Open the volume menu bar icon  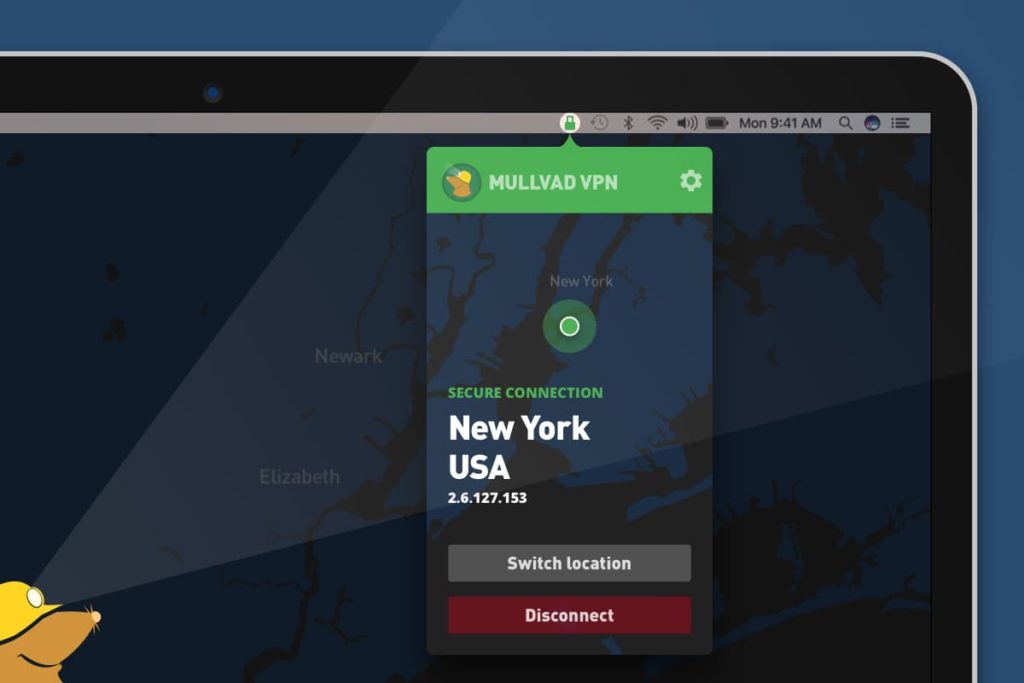[x=687, y=123]
